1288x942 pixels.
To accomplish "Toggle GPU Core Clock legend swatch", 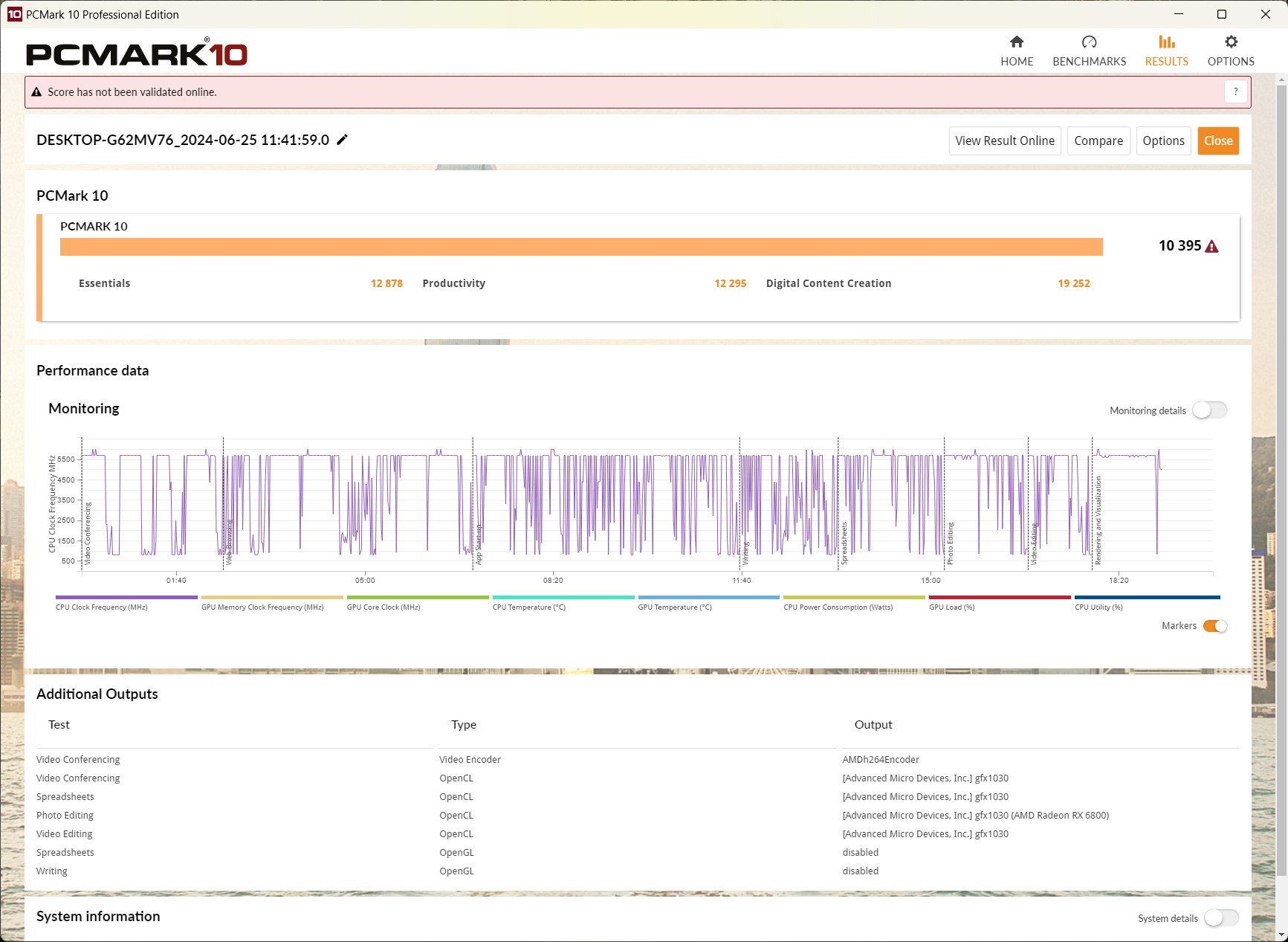I will [418, 597].
